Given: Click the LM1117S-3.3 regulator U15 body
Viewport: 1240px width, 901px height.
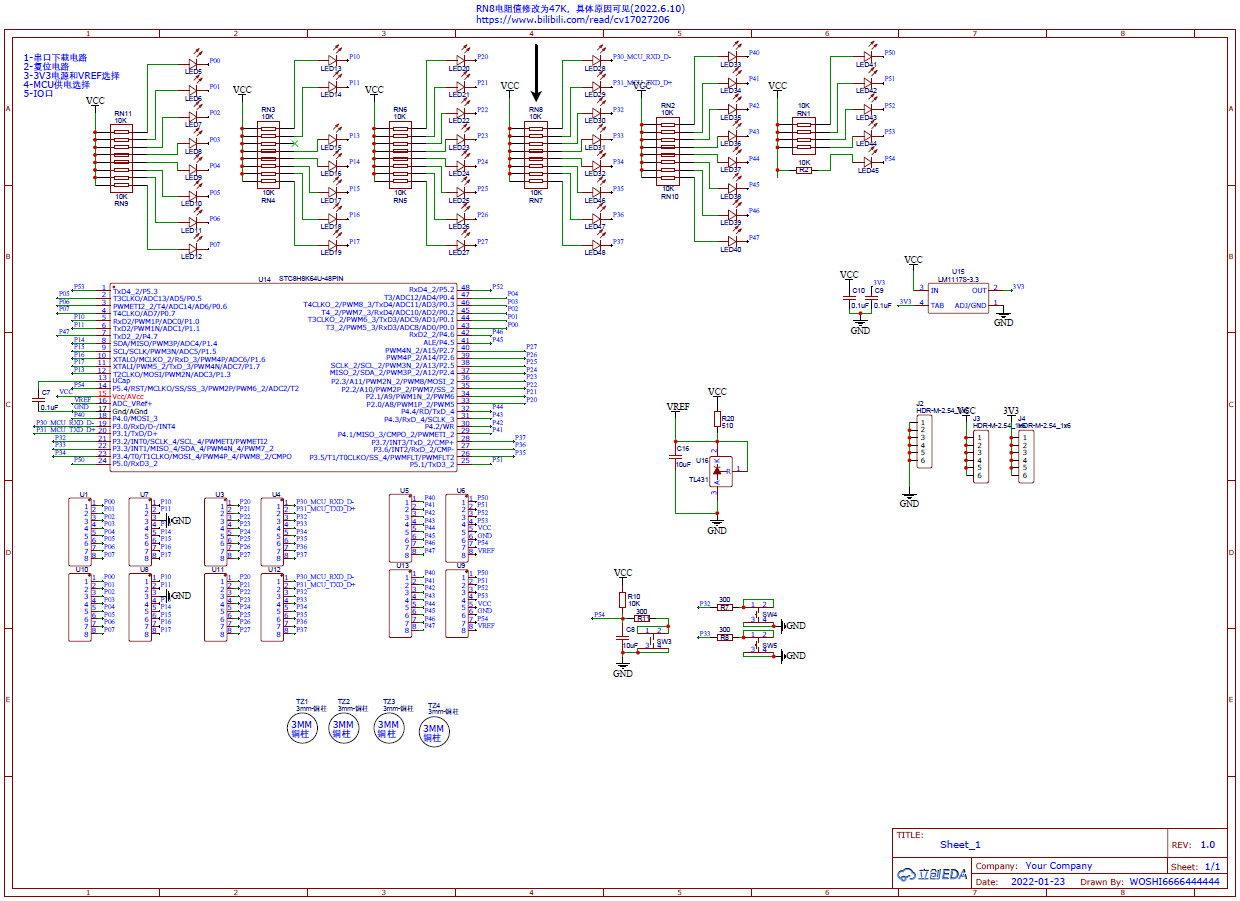Looking at the screenshot, I should click(959, 297).
